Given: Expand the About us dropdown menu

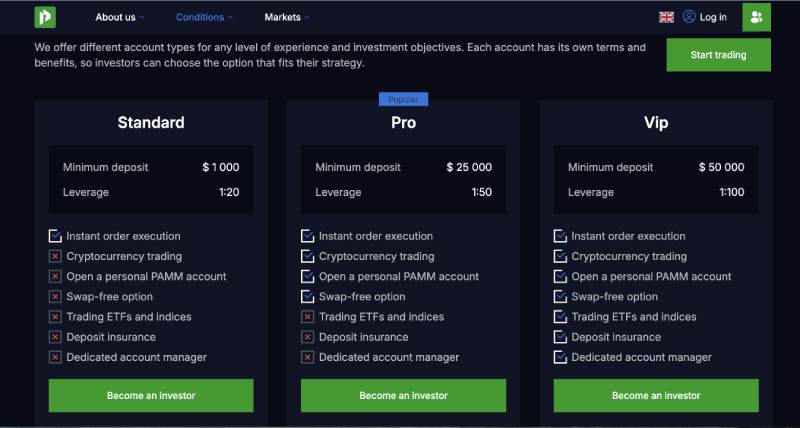Looking at the screenshot, I should [x=120, y=17].
